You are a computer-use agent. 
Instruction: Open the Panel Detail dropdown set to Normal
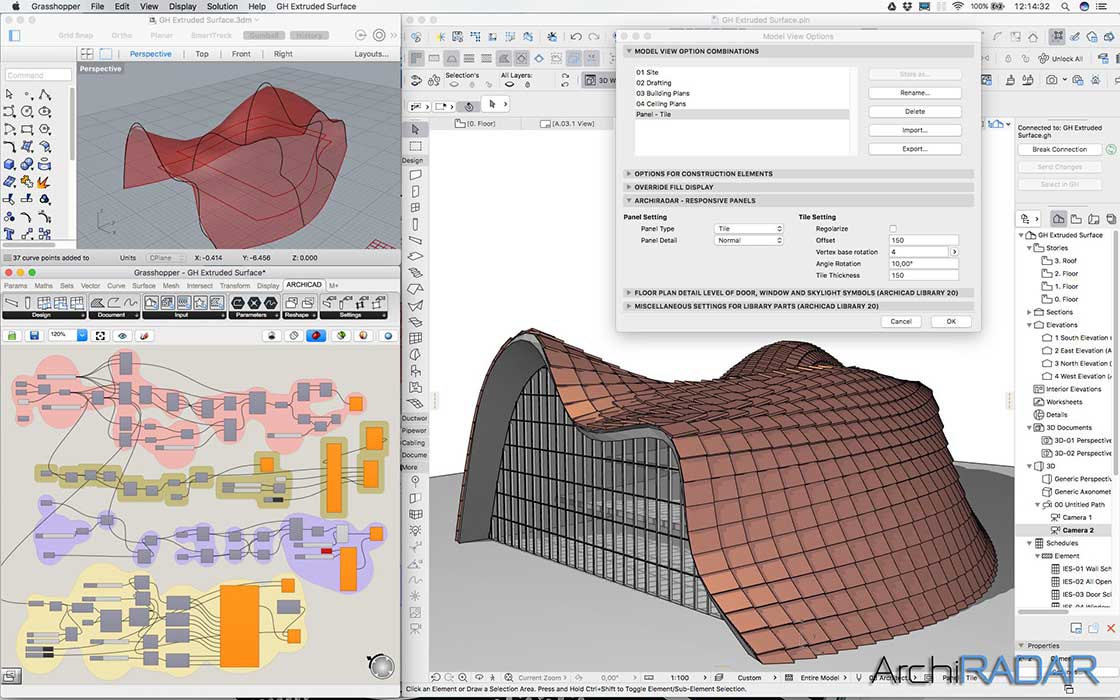click(749, 241)
